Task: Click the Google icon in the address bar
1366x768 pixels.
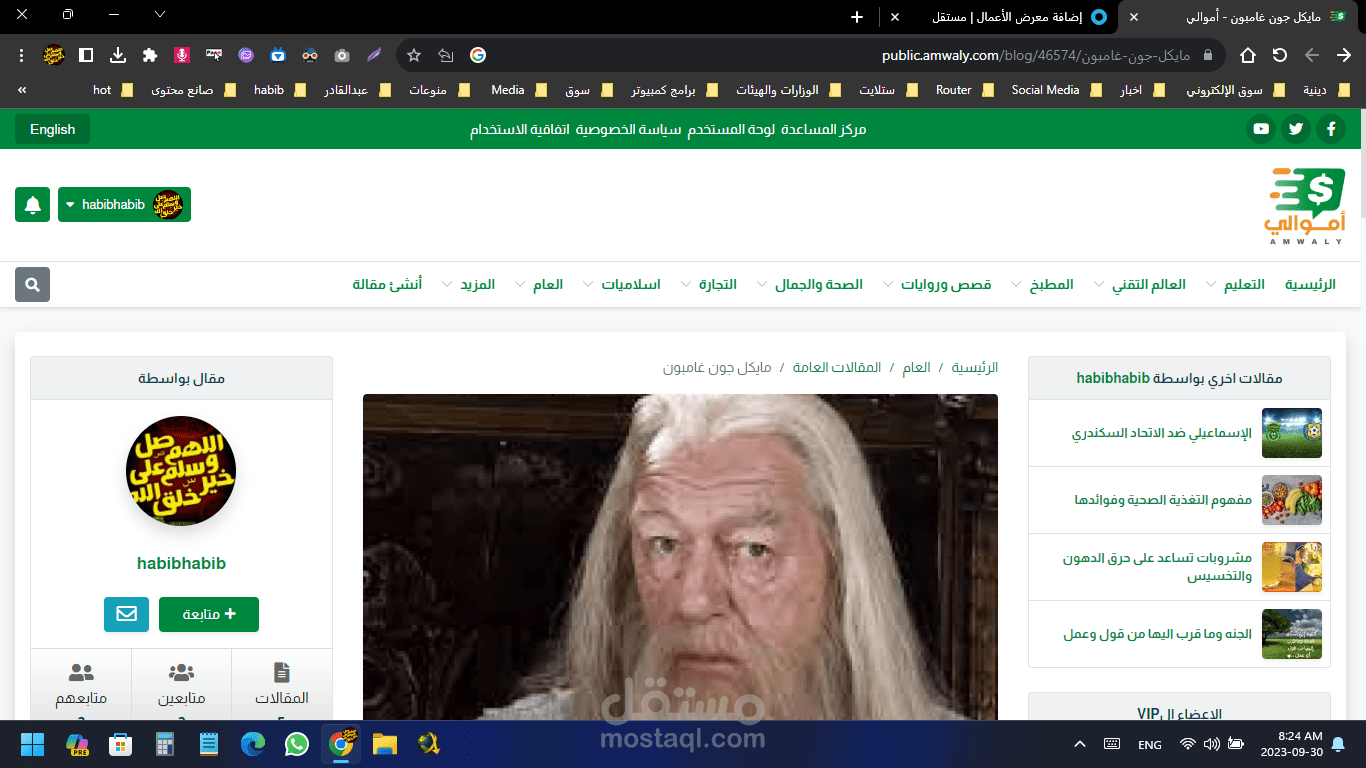Action: click(477, 55)
